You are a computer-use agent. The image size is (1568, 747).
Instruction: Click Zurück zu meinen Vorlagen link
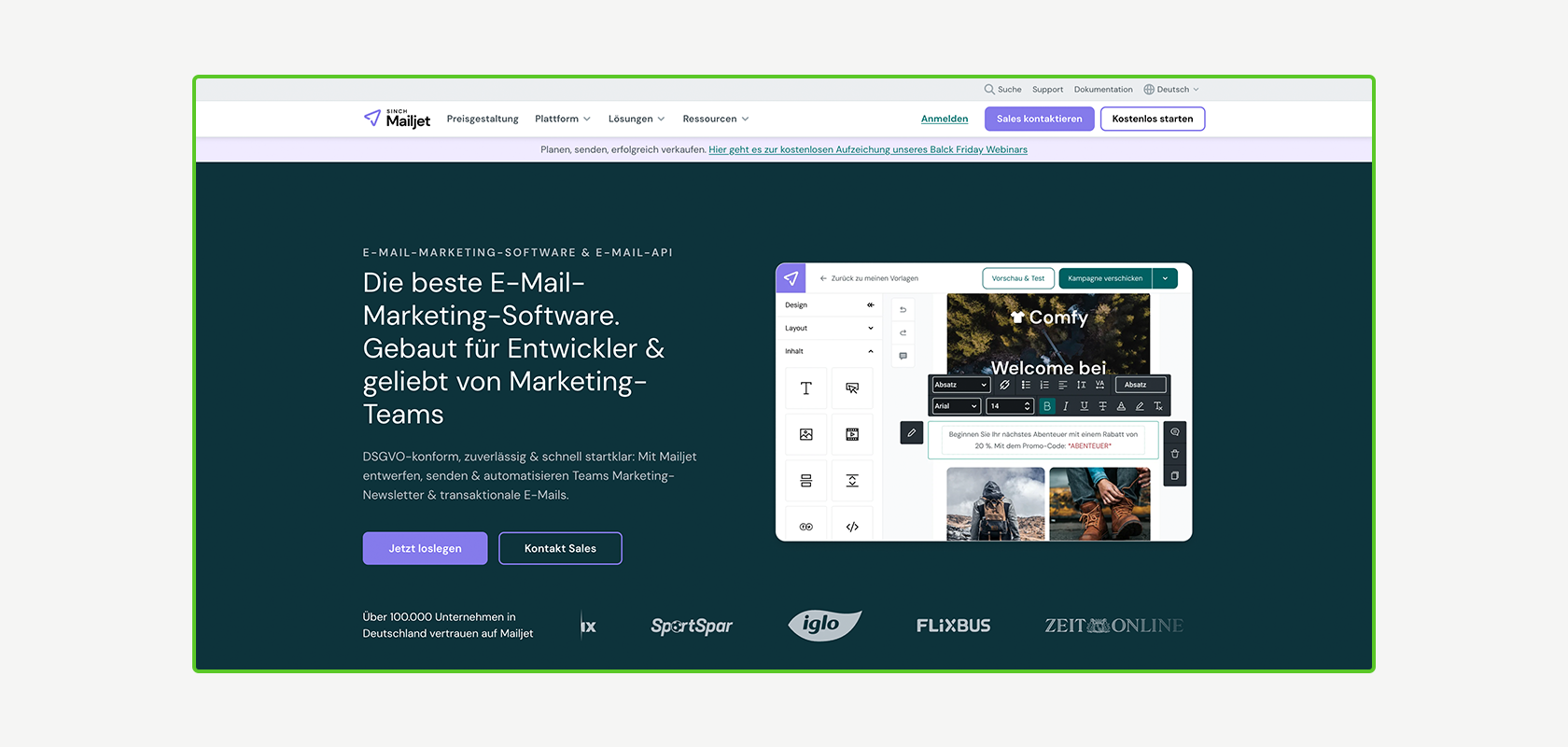pos(869,278)
